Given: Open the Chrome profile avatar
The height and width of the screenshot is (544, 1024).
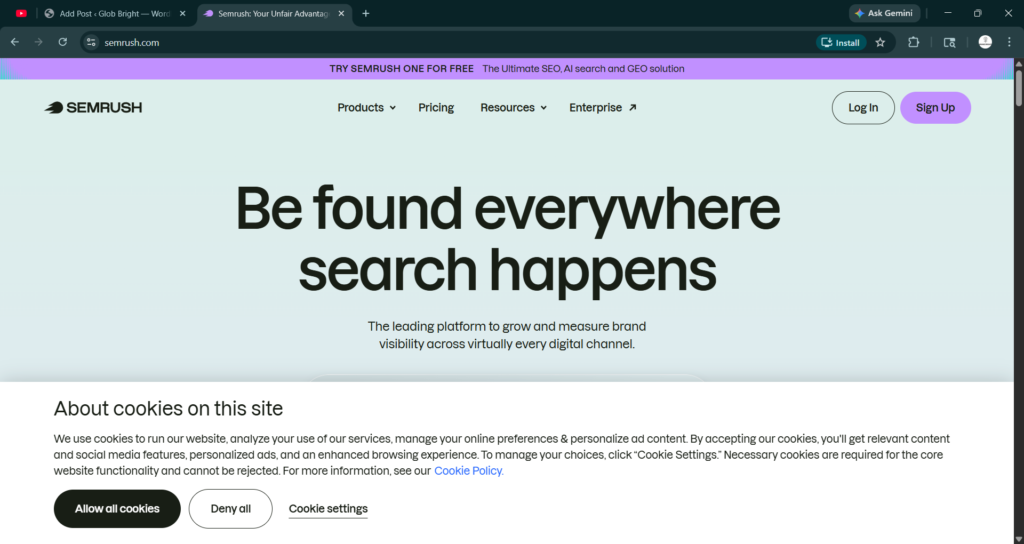Looking at the screenshot, I should click(x=985, y=42).
